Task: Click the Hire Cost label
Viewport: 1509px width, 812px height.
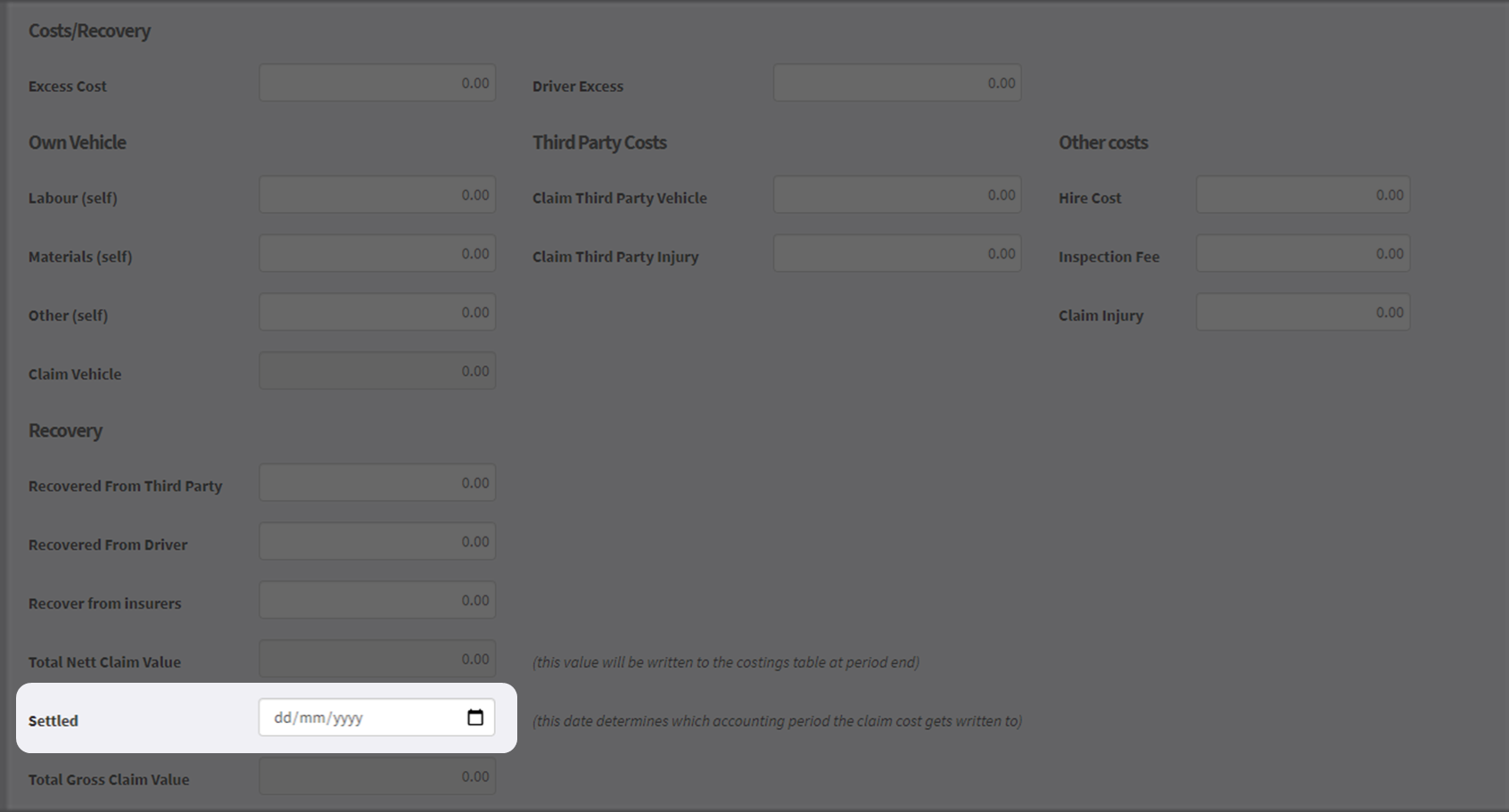Action: pyautogui.click(x=1090, y=198)
